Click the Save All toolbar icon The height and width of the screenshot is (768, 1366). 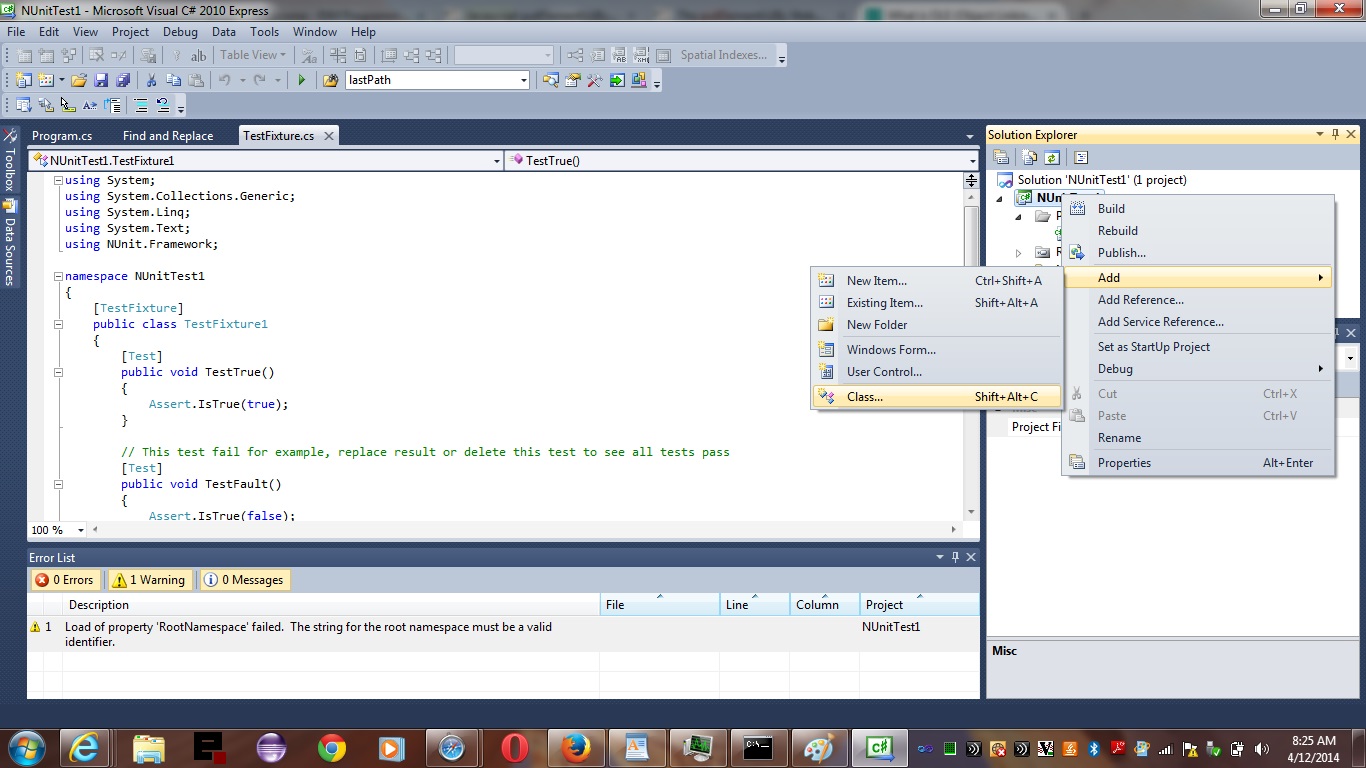[x=122, y=80]
